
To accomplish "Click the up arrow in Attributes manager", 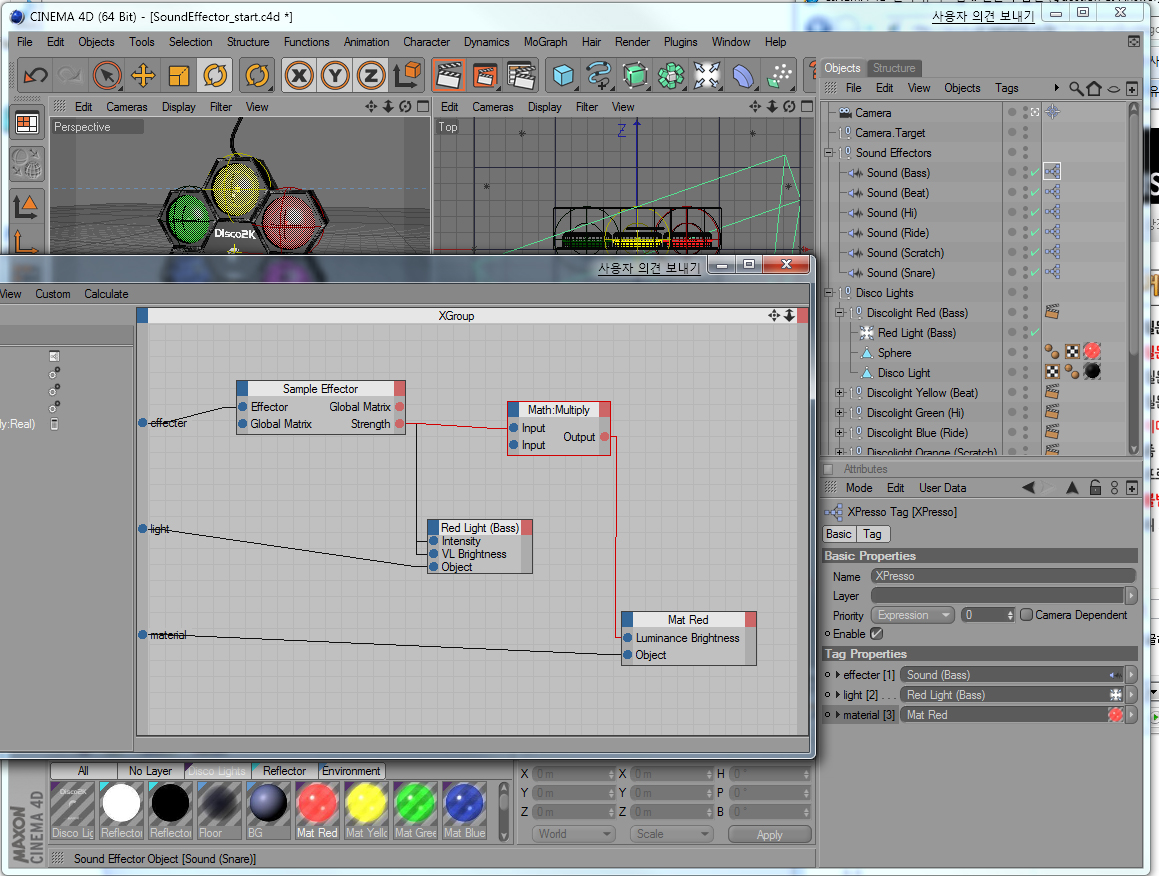I will 1072,488.
